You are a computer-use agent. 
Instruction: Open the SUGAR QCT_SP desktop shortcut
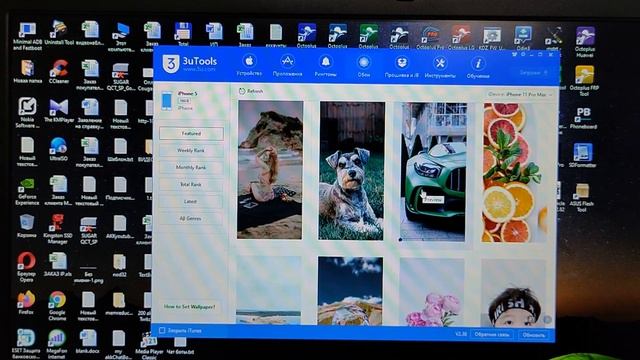point(89,231)
